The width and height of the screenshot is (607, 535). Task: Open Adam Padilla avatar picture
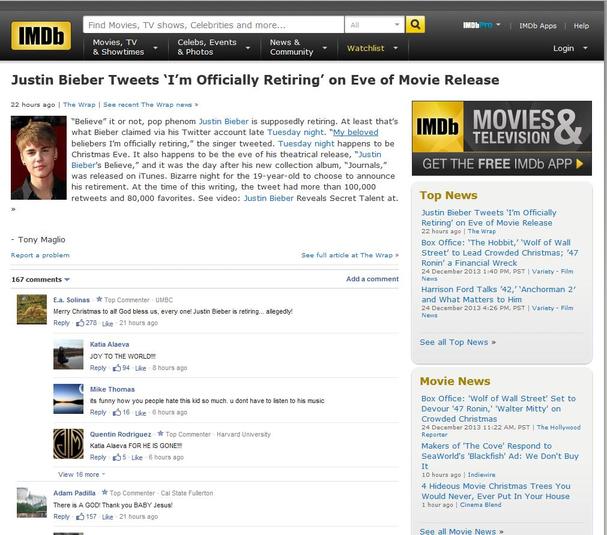tap(32, 502)
